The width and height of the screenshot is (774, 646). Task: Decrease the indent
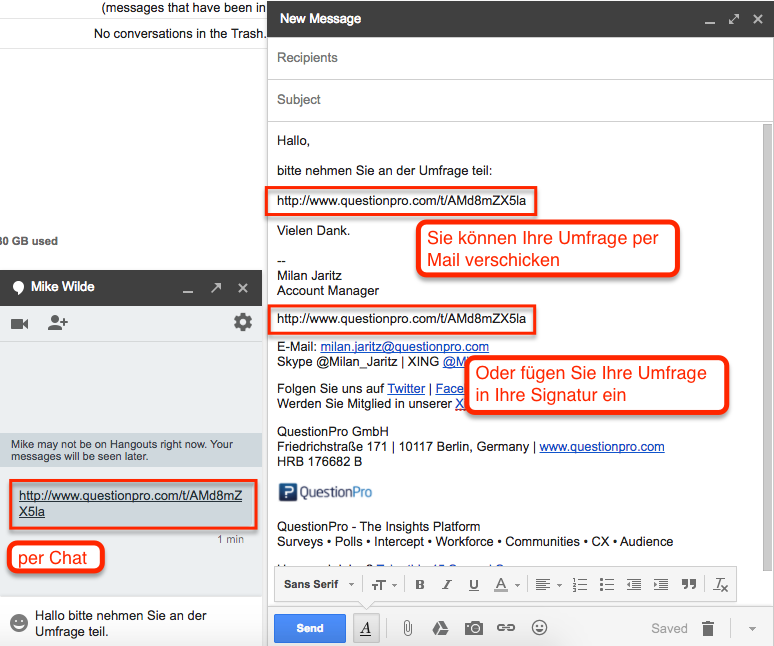click(x=634, y=585)
